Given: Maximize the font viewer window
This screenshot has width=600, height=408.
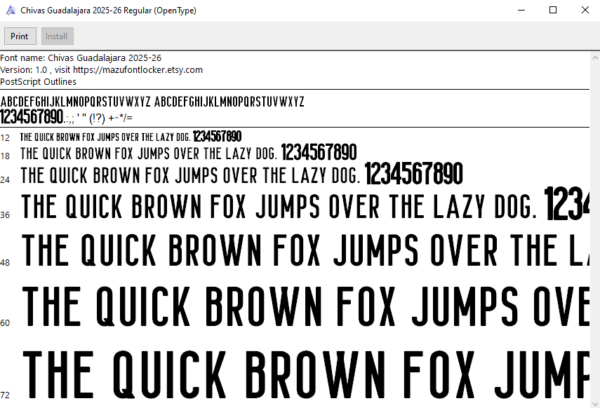Looking at the screenshot, I should tap(553, 10).
